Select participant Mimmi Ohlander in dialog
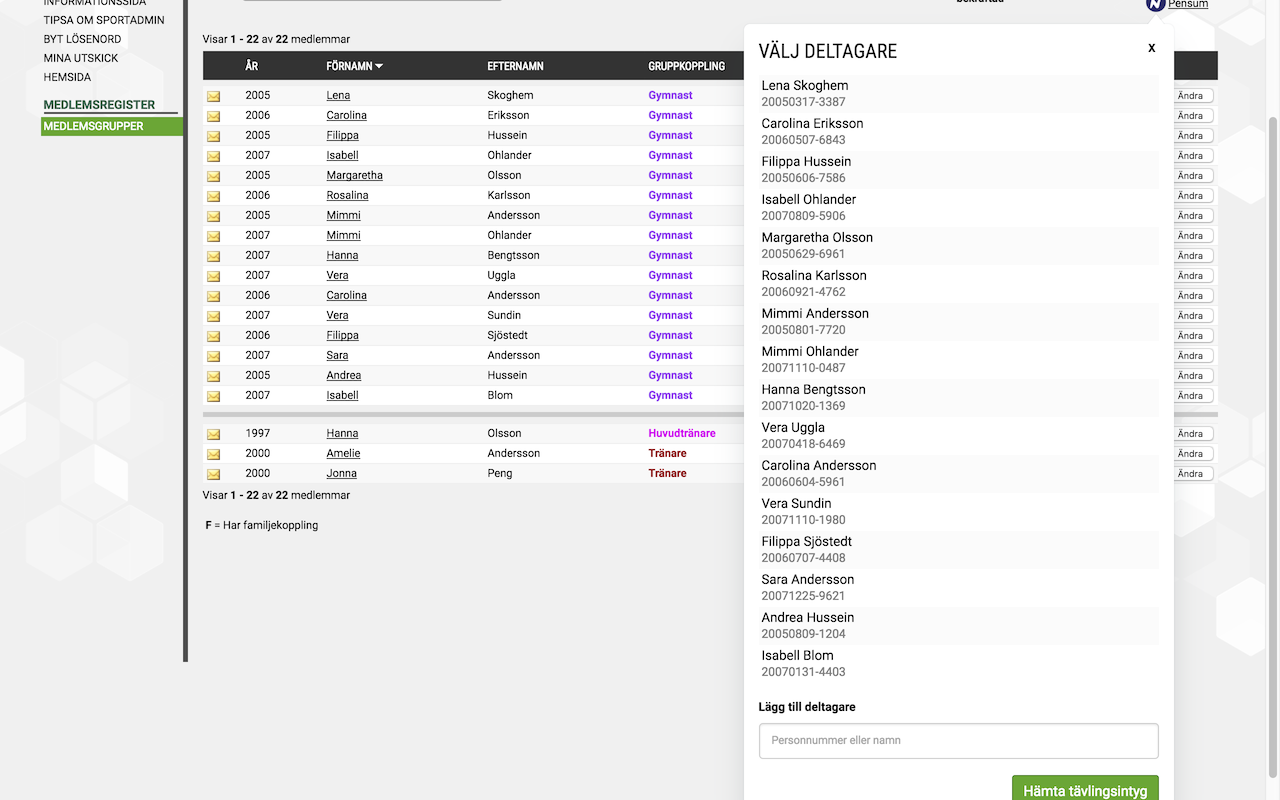This screenshot has height=800, width=1280. click(958, 359)
